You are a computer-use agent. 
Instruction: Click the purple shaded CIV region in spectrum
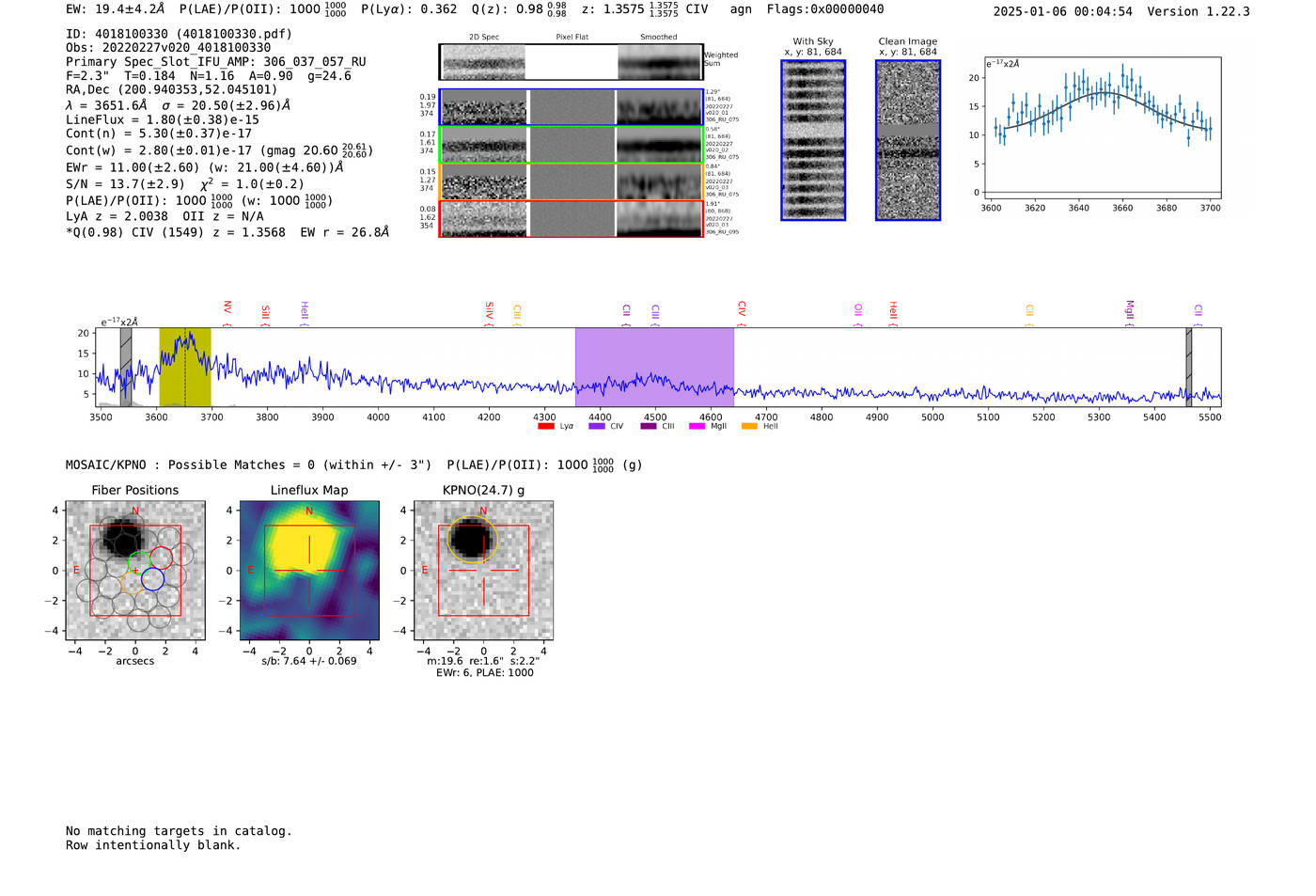click(654, 367)
